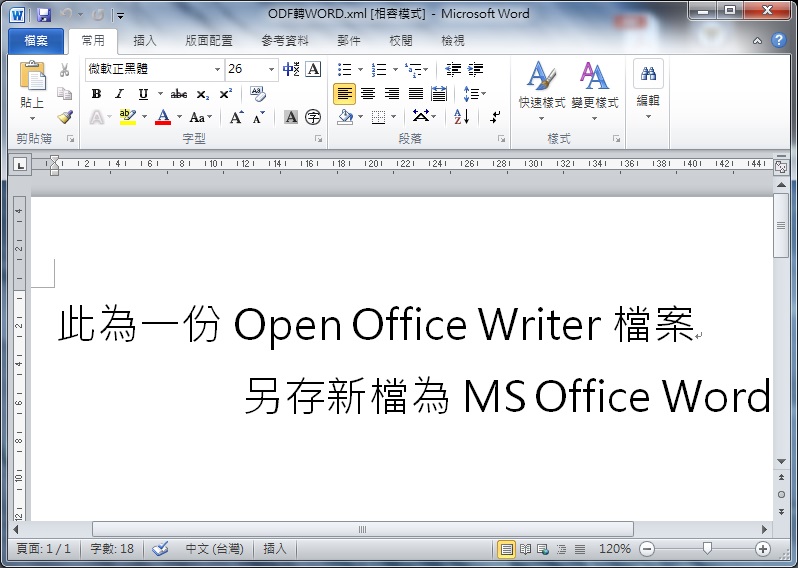
Task: Center-align the paragraph text
Action: (367, 94)
